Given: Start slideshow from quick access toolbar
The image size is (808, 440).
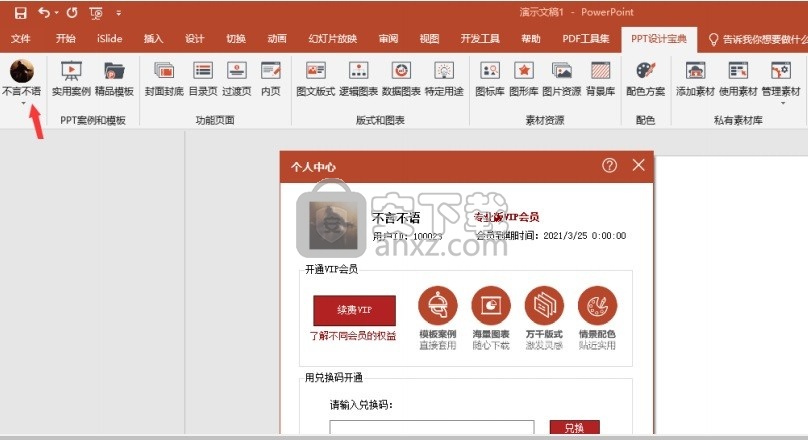Looking at the screenshot, I should (96, 13).
